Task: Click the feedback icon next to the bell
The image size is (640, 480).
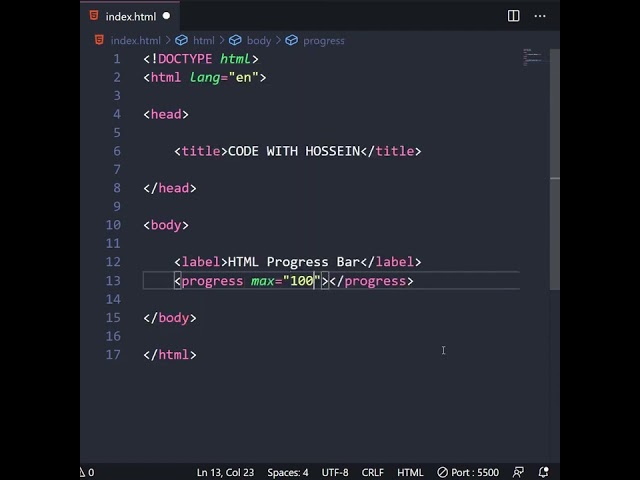Action: (x=518, y=472)
